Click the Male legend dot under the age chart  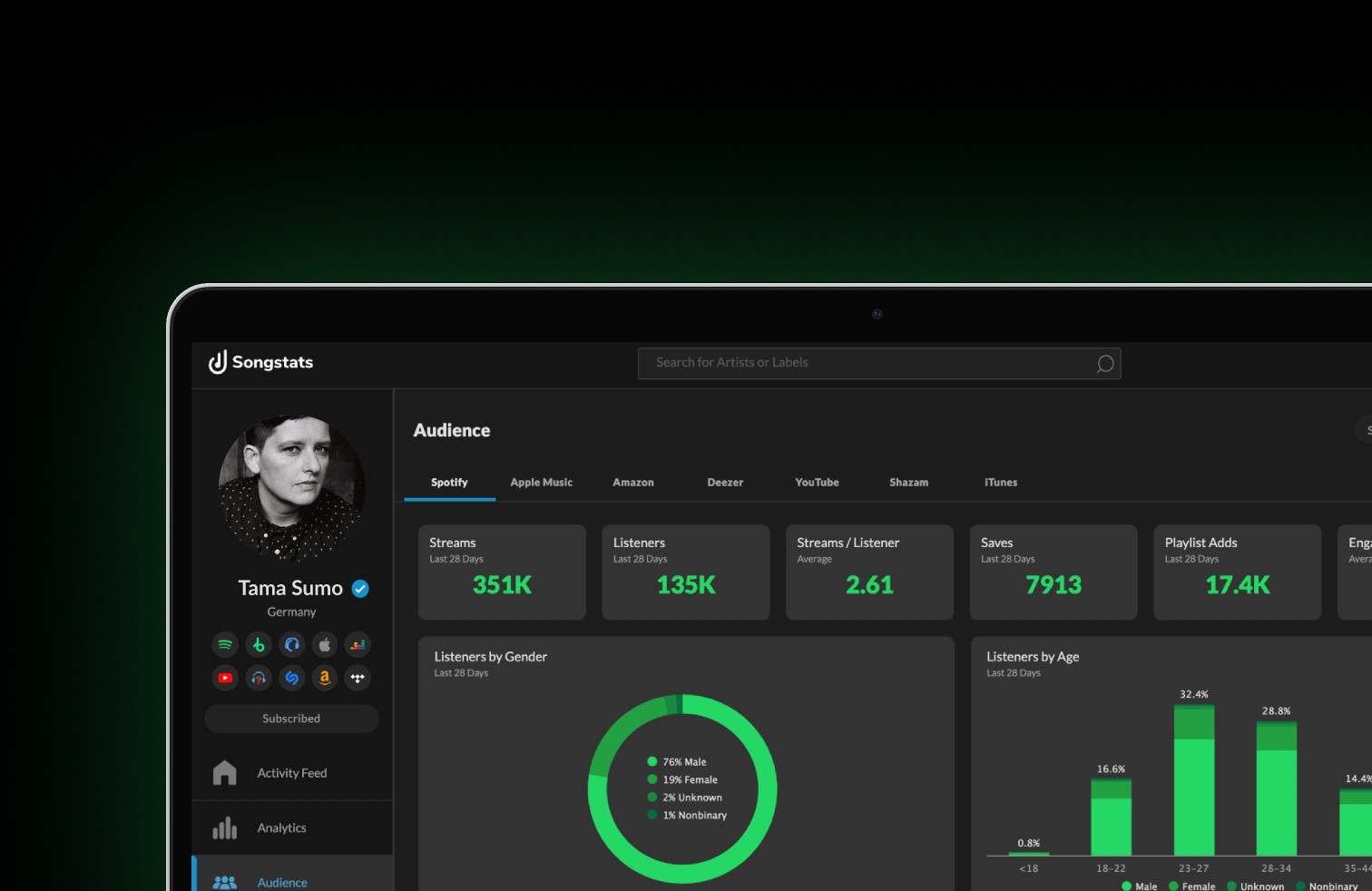point(1127,886)
